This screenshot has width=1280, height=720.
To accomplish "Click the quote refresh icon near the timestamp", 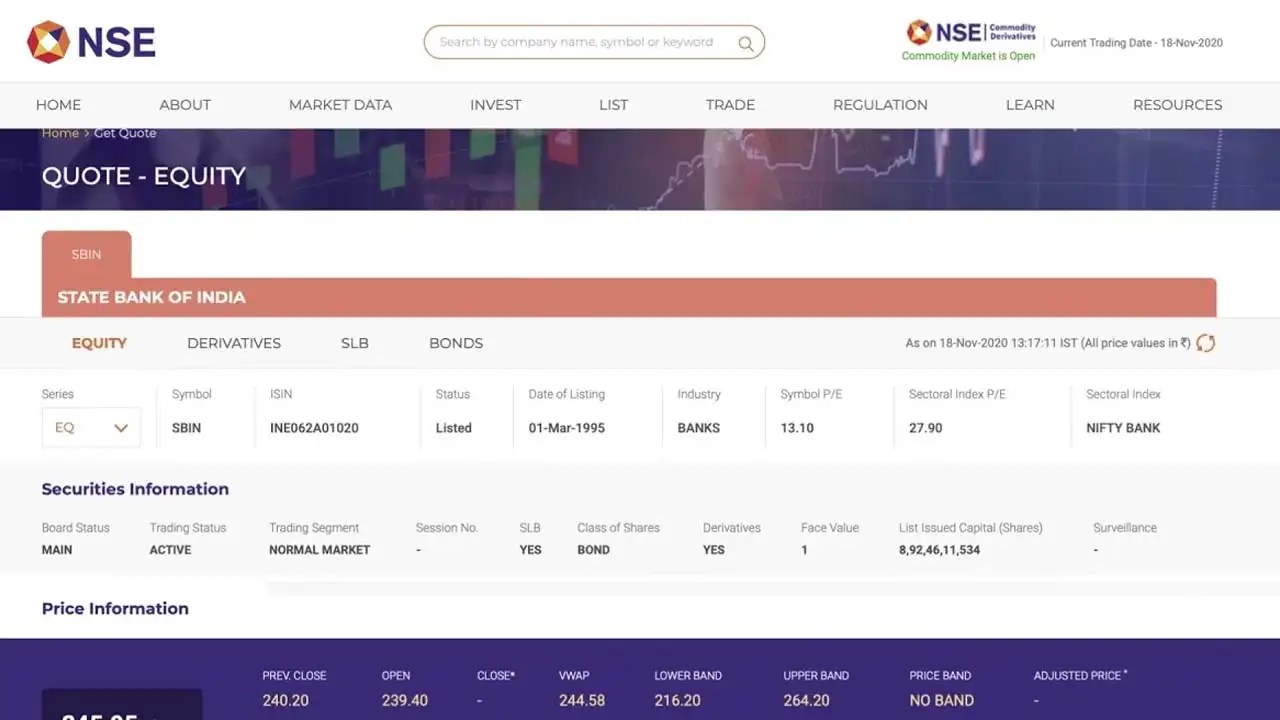I will pos(1205,343).
